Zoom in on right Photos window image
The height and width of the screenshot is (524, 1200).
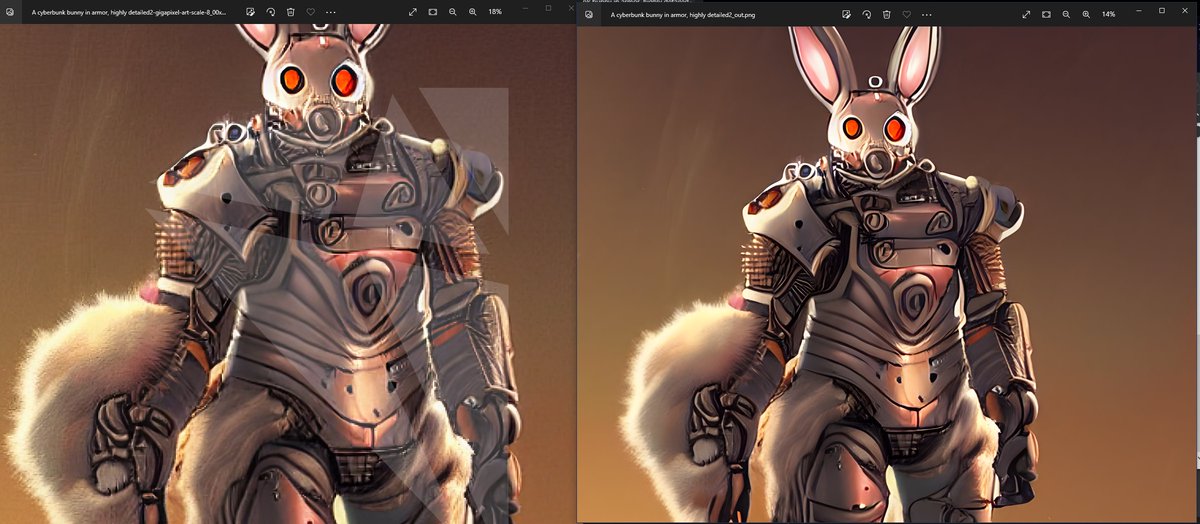point(1086,14)
